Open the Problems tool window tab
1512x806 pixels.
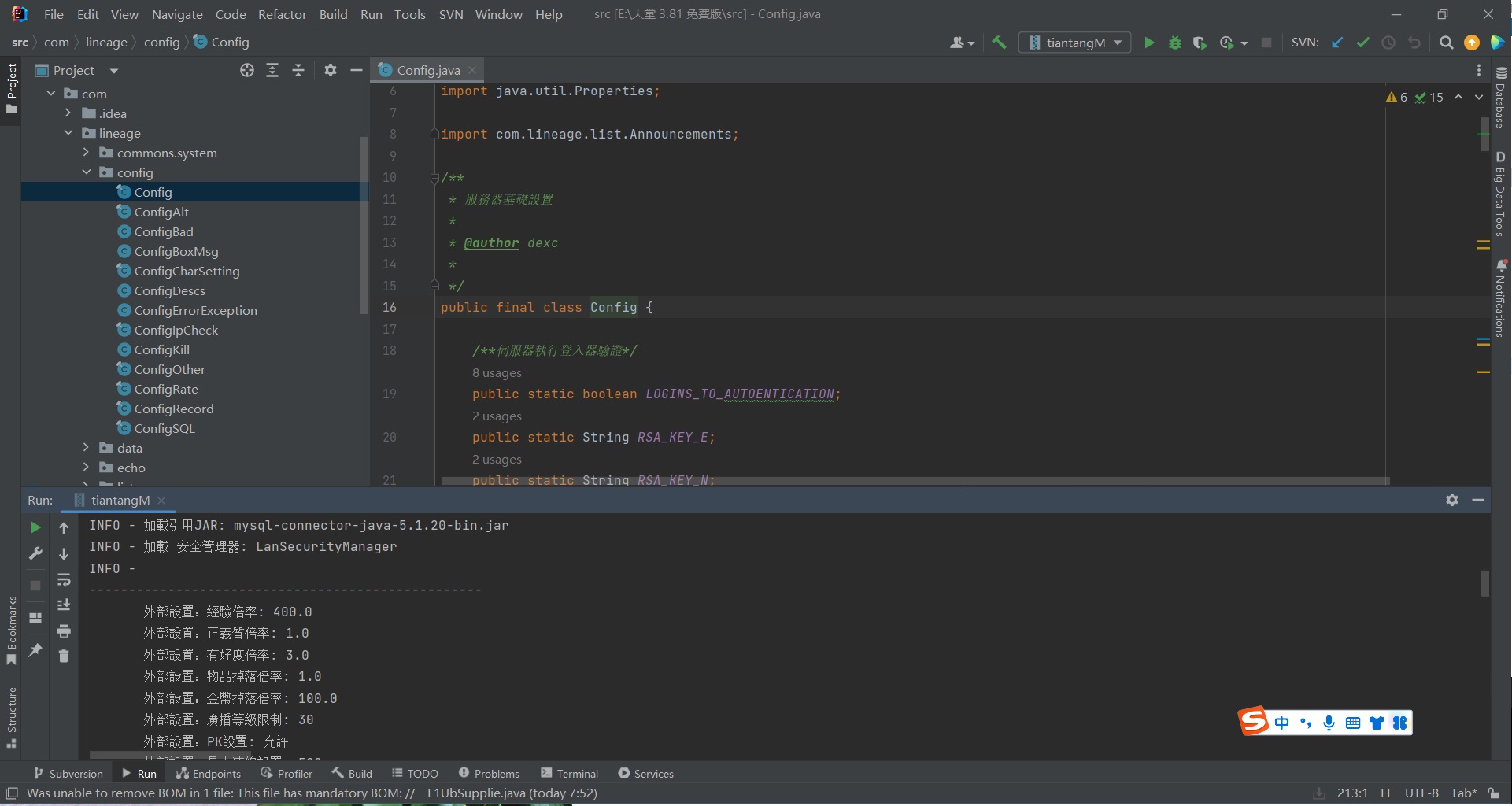[489, 774]
